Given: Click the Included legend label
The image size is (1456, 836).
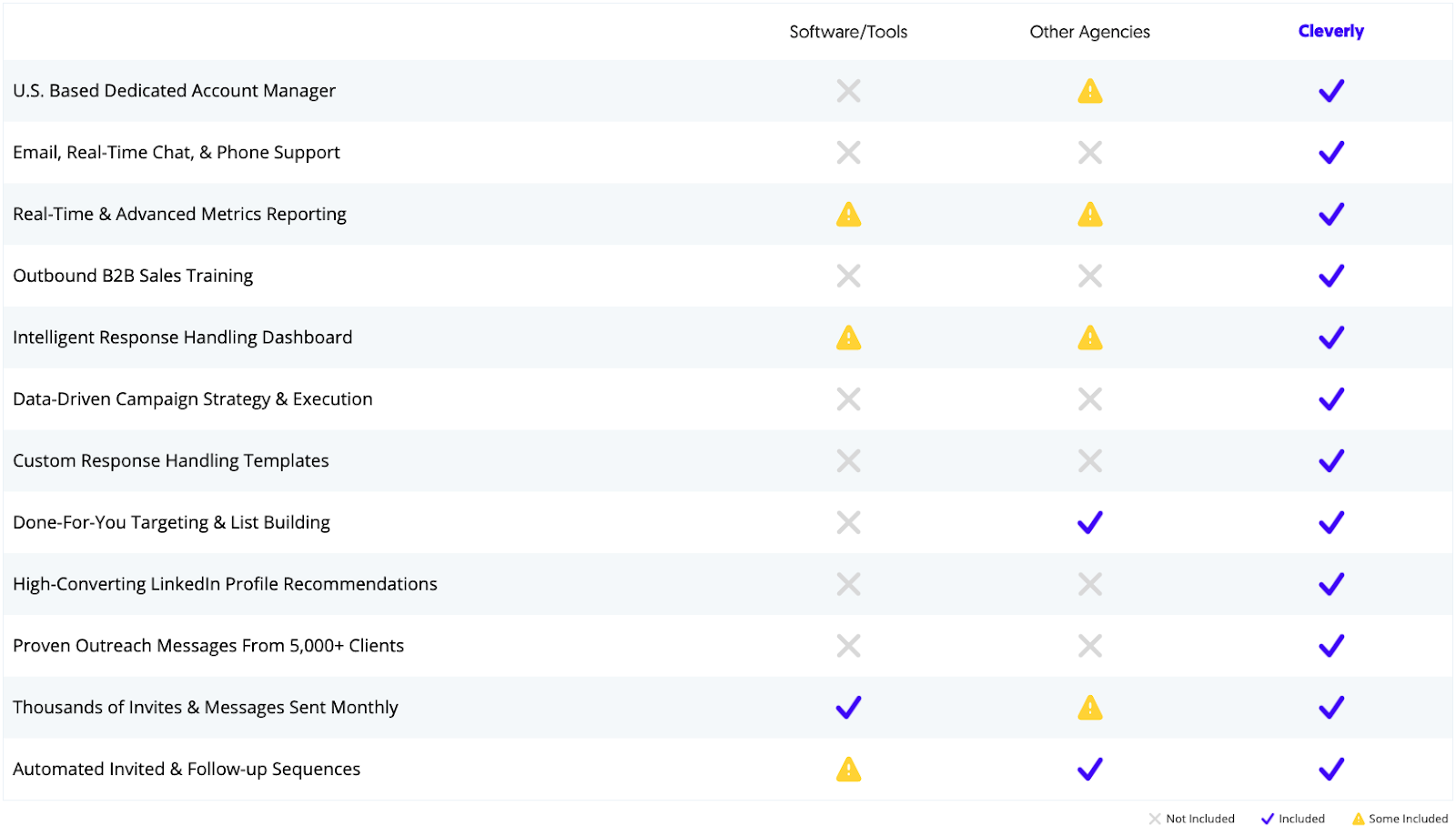Looking at the screenshot, I should point(1301,819).
